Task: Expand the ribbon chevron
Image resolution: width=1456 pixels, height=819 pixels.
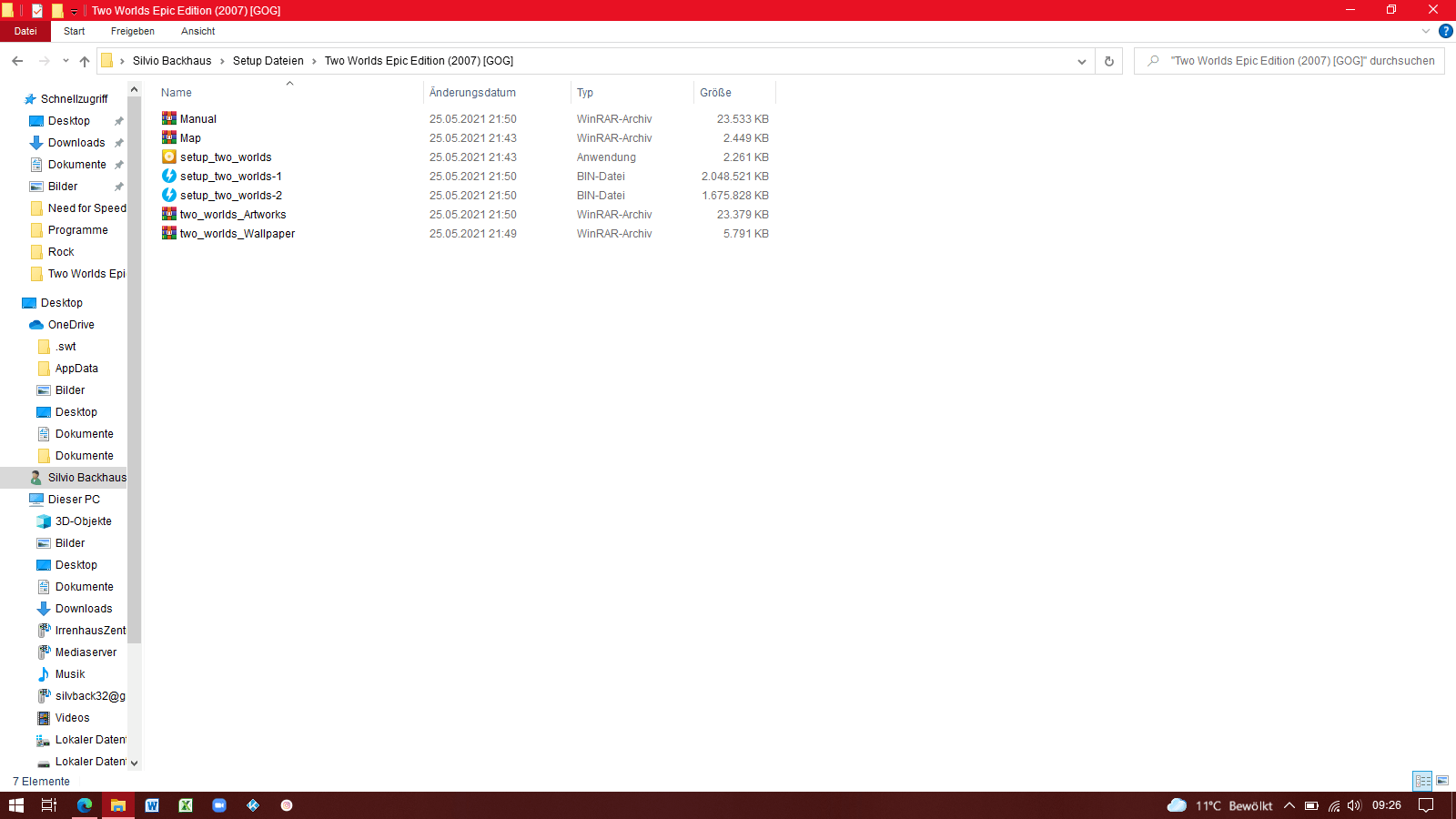Action: point(1425,31)
